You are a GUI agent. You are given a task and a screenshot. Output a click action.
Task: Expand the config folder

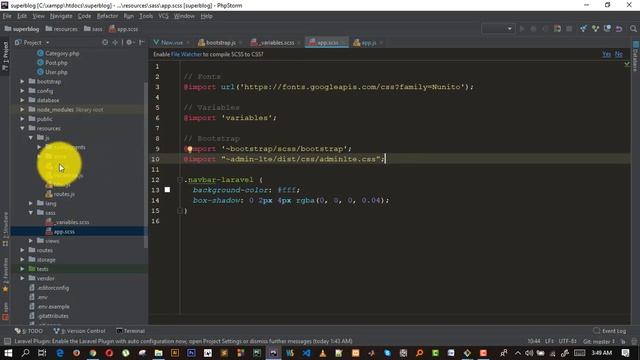(22, 91)
